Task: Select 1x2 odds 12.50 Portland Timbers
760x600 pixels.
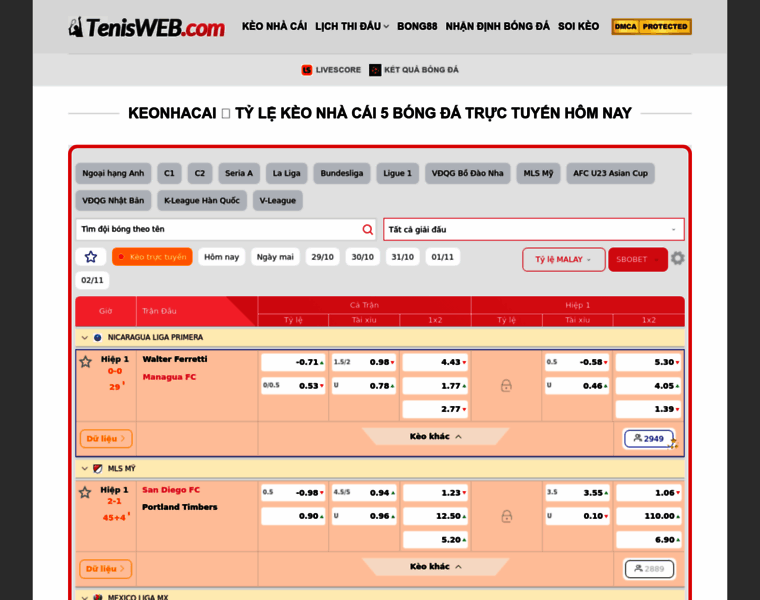Action: [435, 516]
